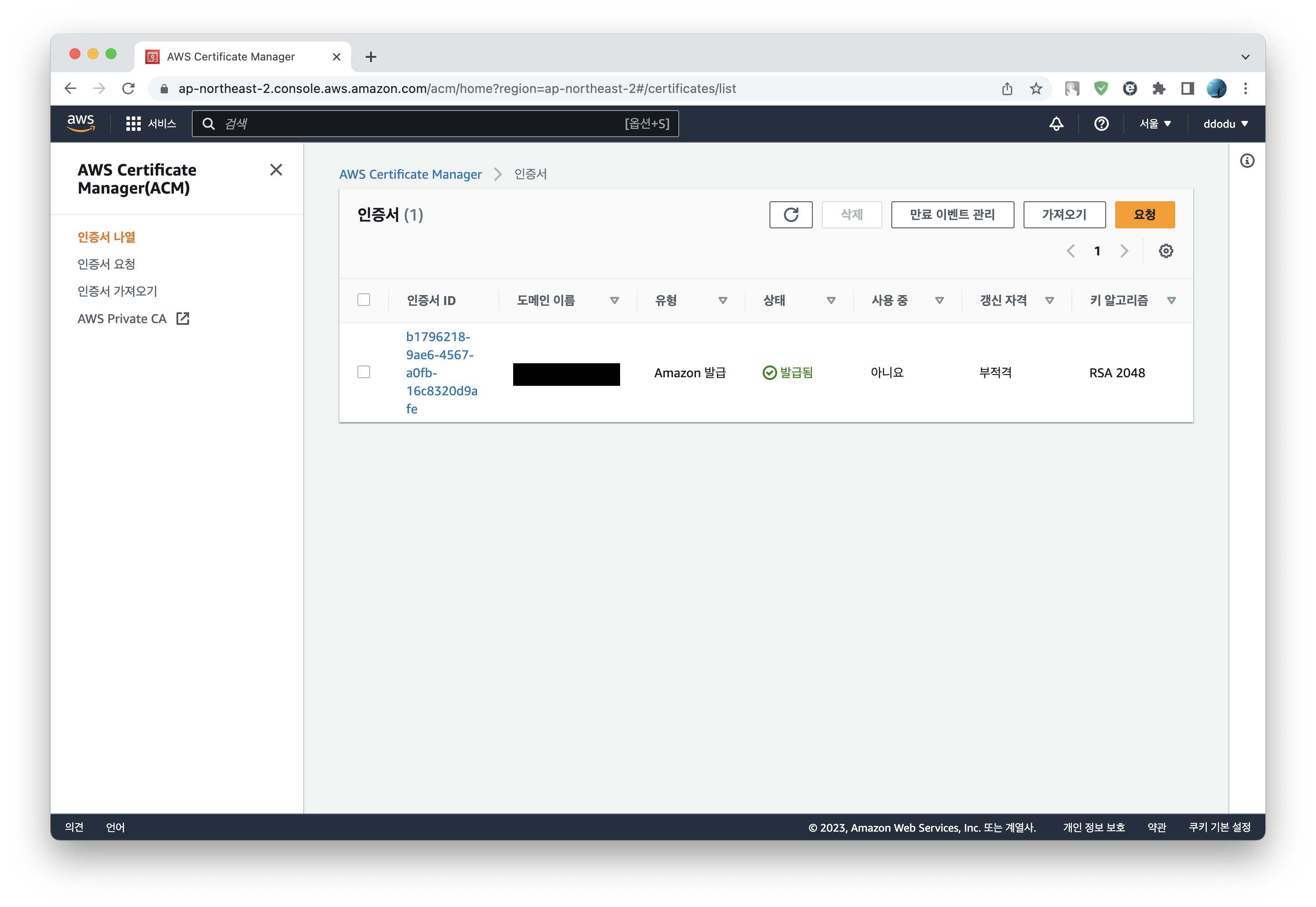Viewport: 1316px width, 907px height.
Task: Open table preferences gear icon
Action: (1165, 251)
